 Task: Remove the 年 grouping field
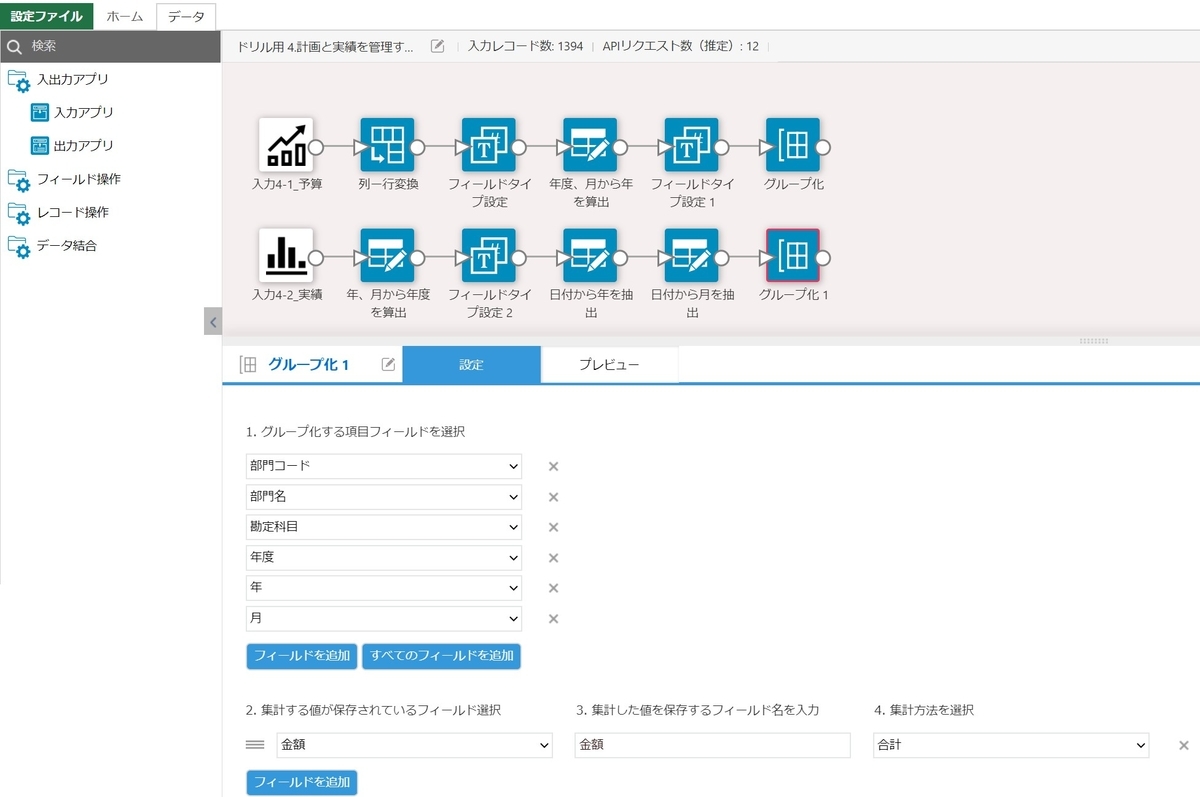click(553, 588)
